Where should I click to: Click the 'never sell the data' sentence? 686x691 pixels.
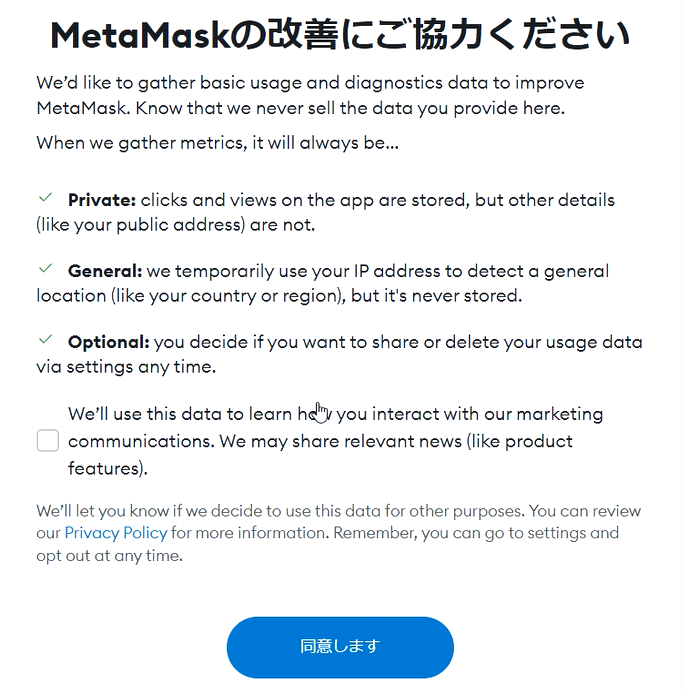pyautogui.click(x=350, y=108)
